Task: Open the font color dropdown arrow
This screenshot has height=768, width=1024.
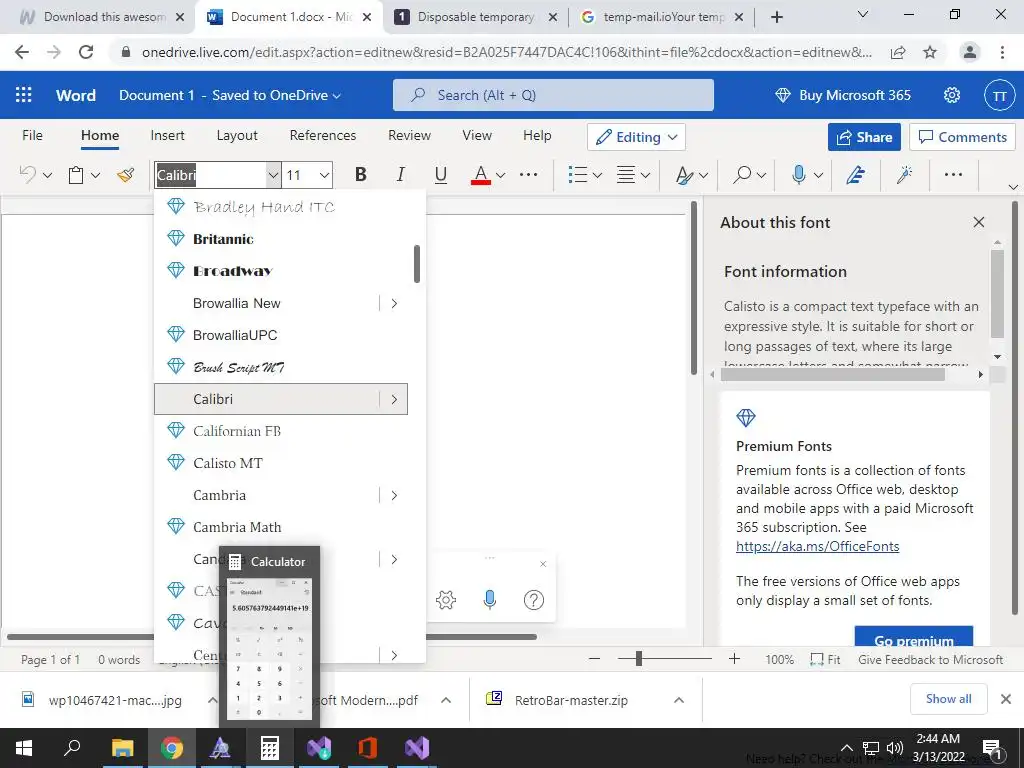Action: 500,175
